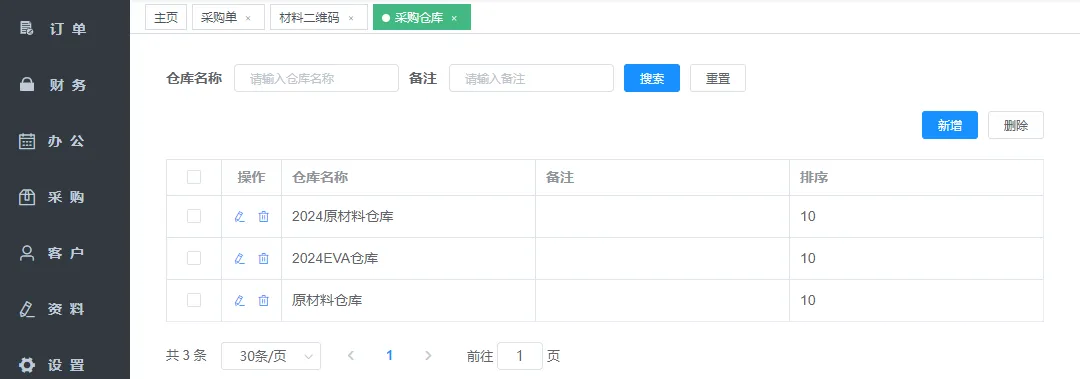The height and width of the screenshot is (379, 1080).
Task: Open the 采购 menu label in sidebar
Action: pos(66,197)
